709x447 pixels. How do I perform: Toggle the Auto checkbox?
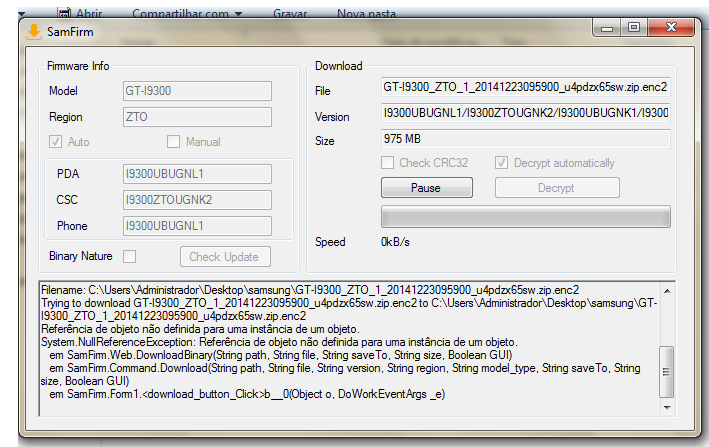click(x=55, y=141)
